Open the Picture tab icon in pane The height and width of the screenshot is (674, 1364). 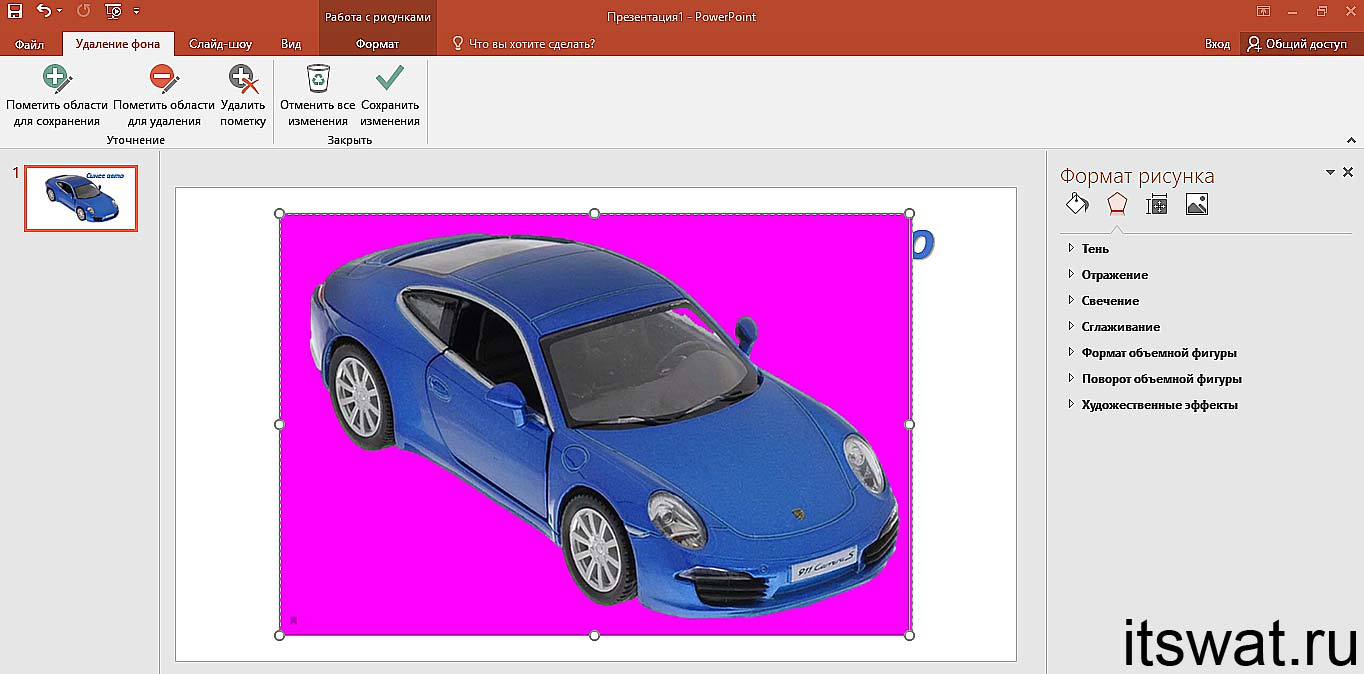point(1196,204)
